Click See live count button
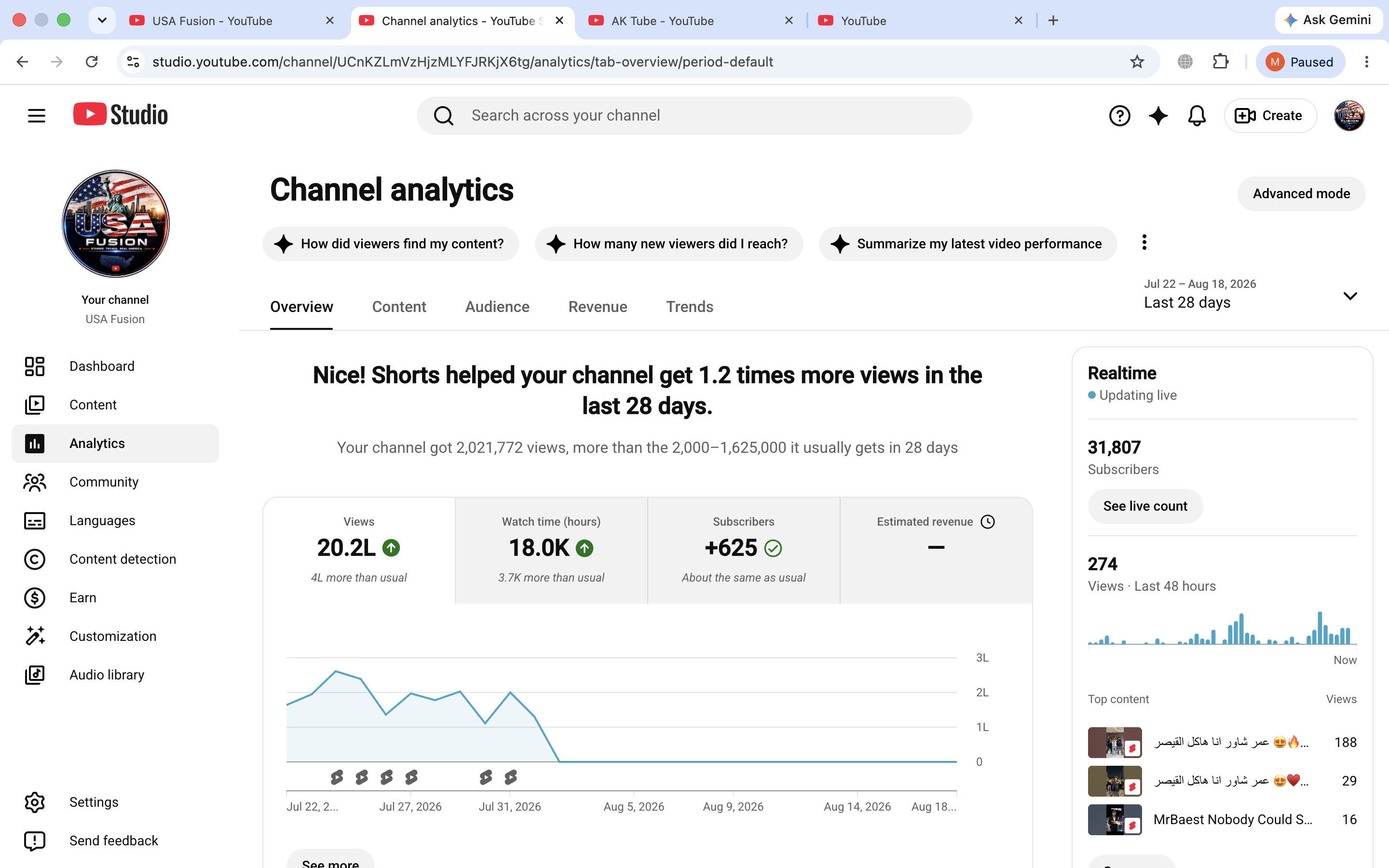Screen dimensions: 1389x868 (1145, 506)
